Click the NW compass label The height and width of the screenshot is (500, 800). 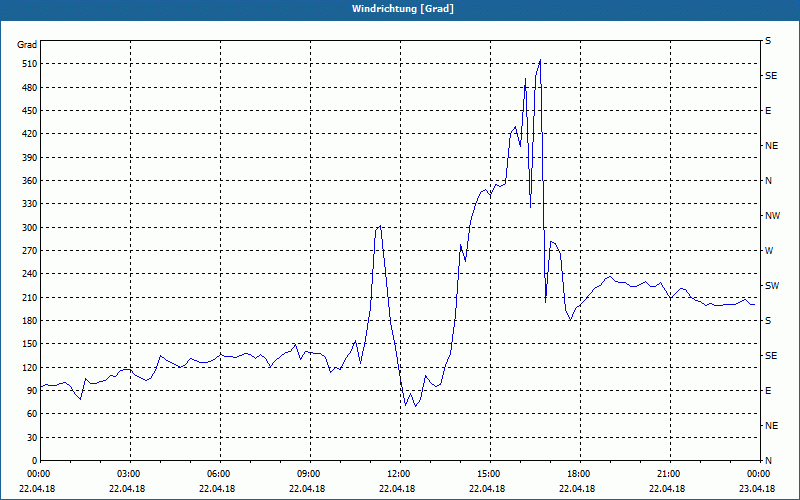click(772, 216)
